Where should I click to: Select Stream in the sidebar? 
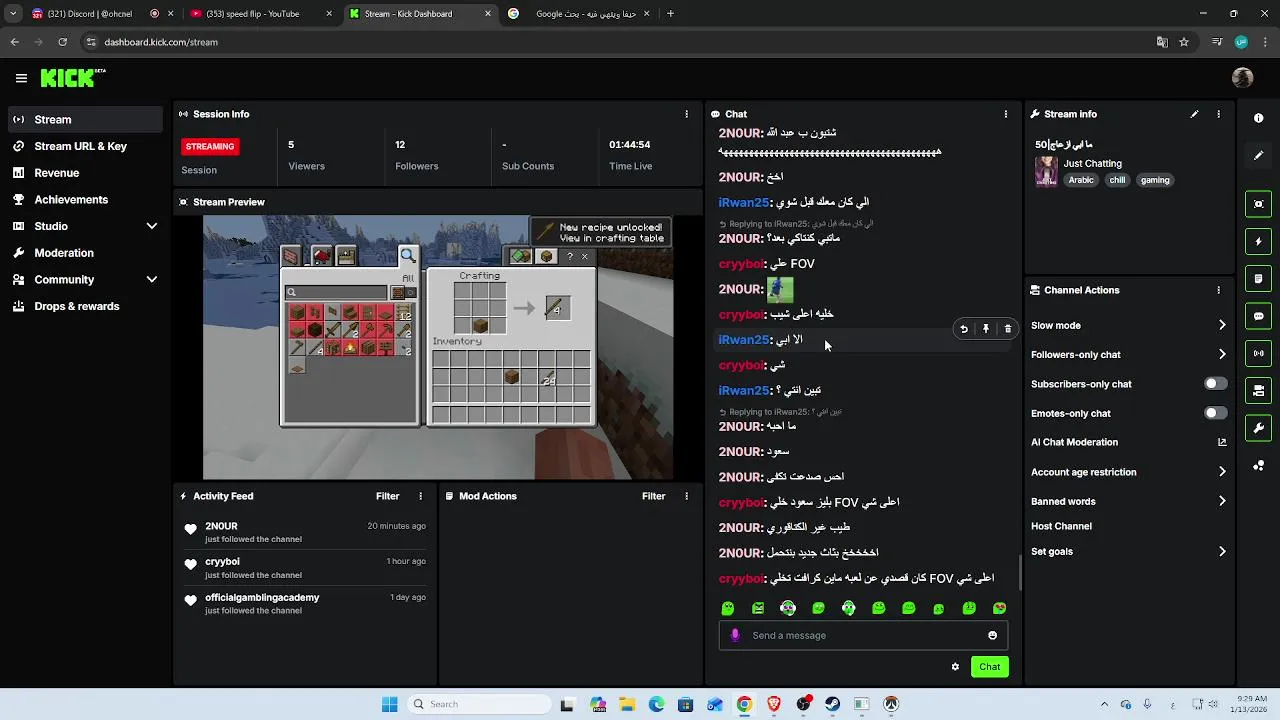85,119
